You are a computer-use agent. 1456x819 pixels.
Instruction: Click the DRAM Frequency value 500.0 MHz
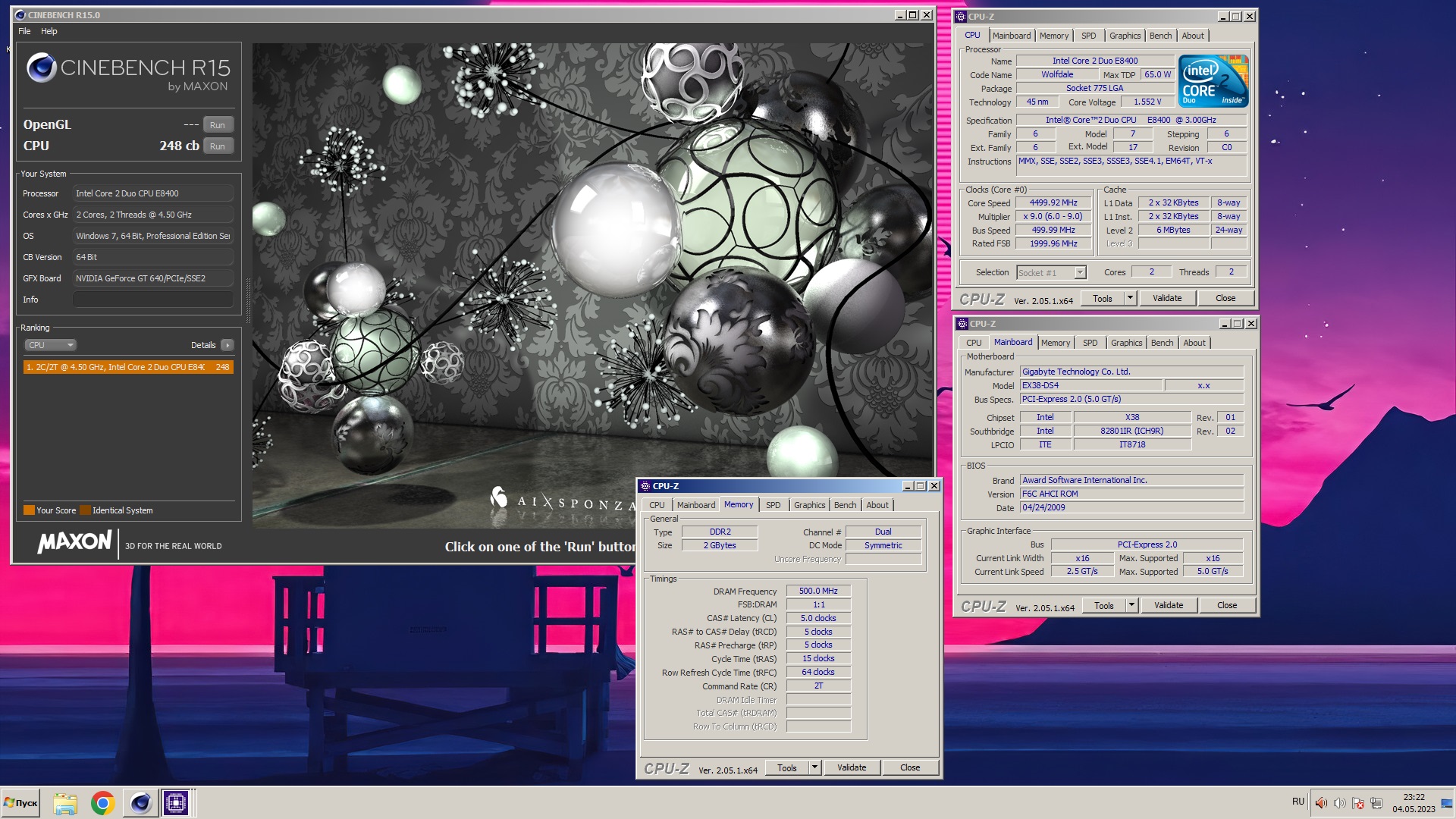tap(818, 591)
